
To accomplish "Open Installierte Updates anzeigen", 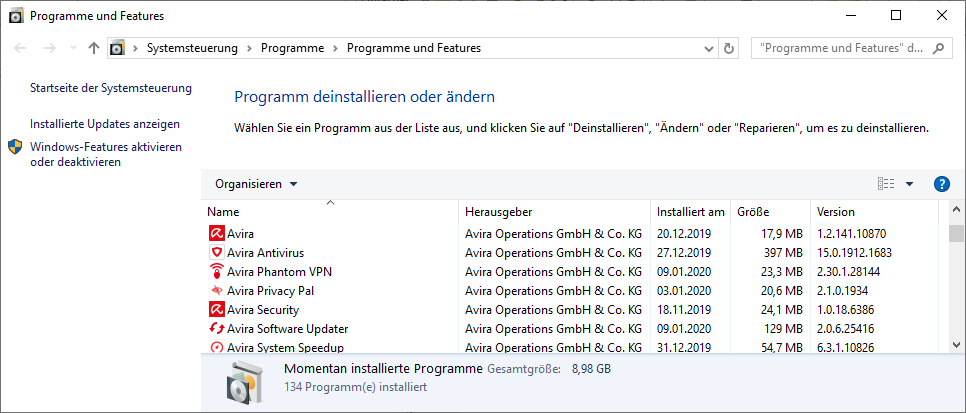I will [x=105, y=124].
